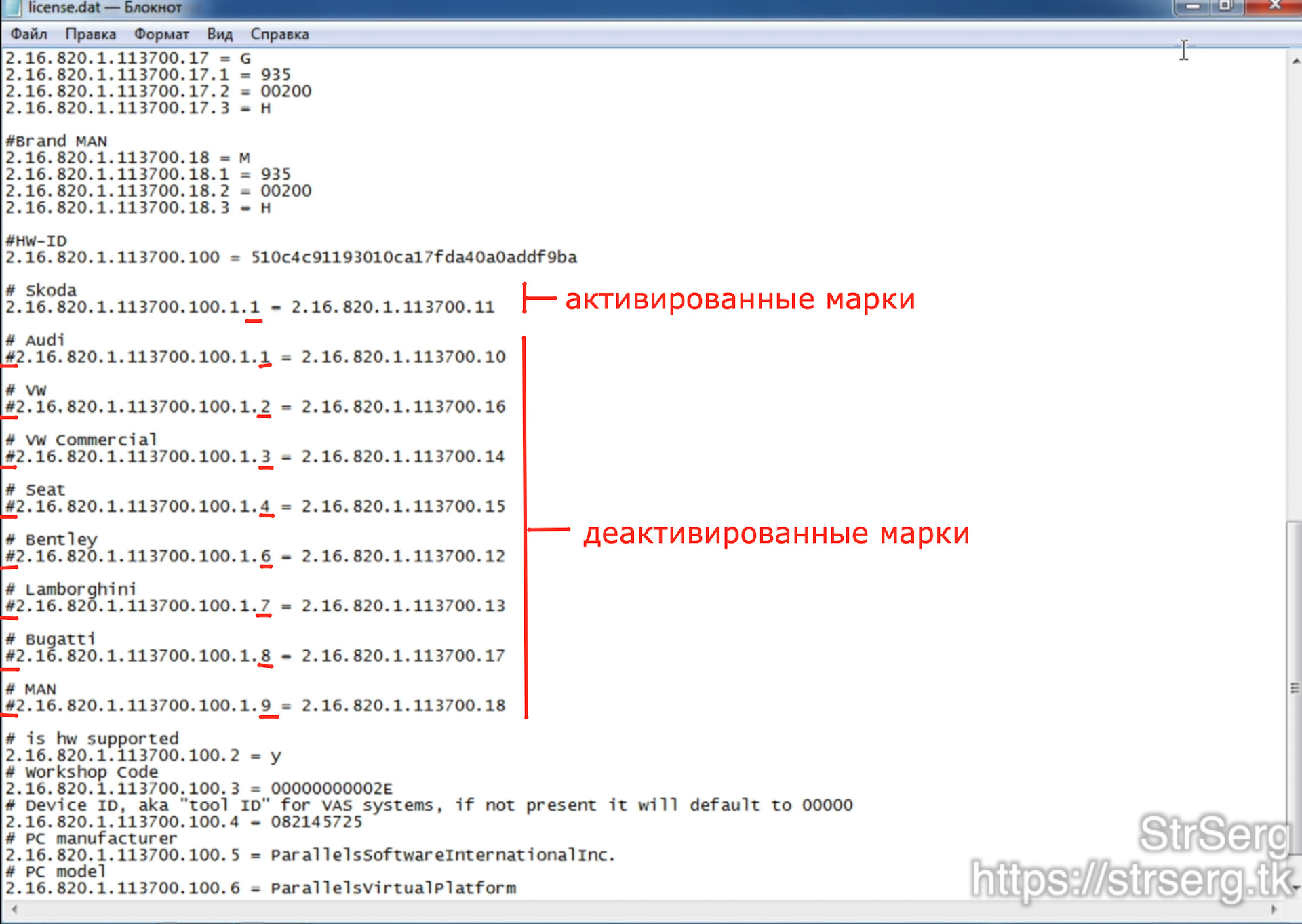Click the vertical scrollbar thumb
This screenshot has height=924, width=1302.
click(1294, 688)
